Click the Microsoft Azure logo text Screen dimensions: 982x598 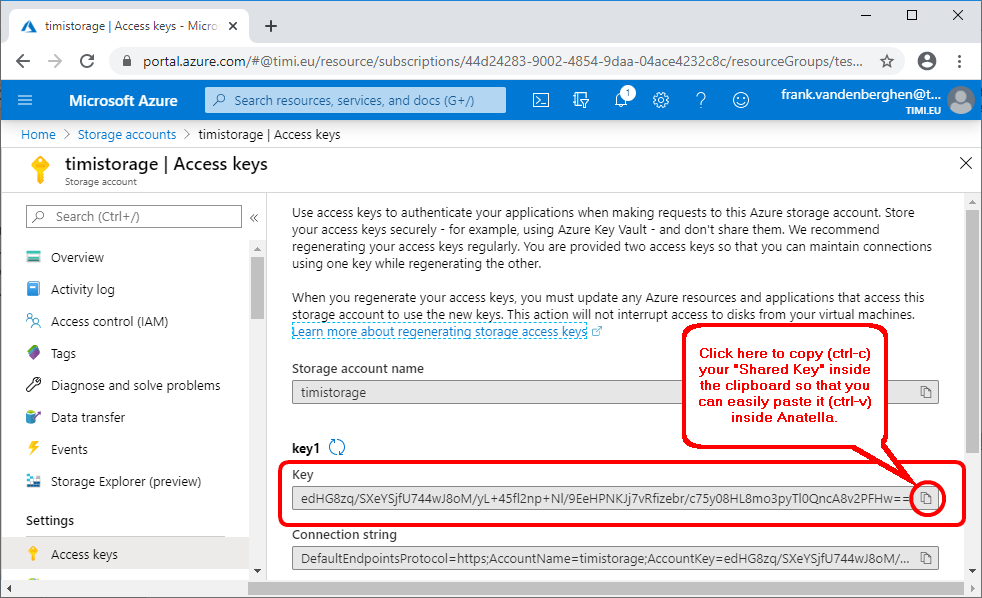[123, 100]
